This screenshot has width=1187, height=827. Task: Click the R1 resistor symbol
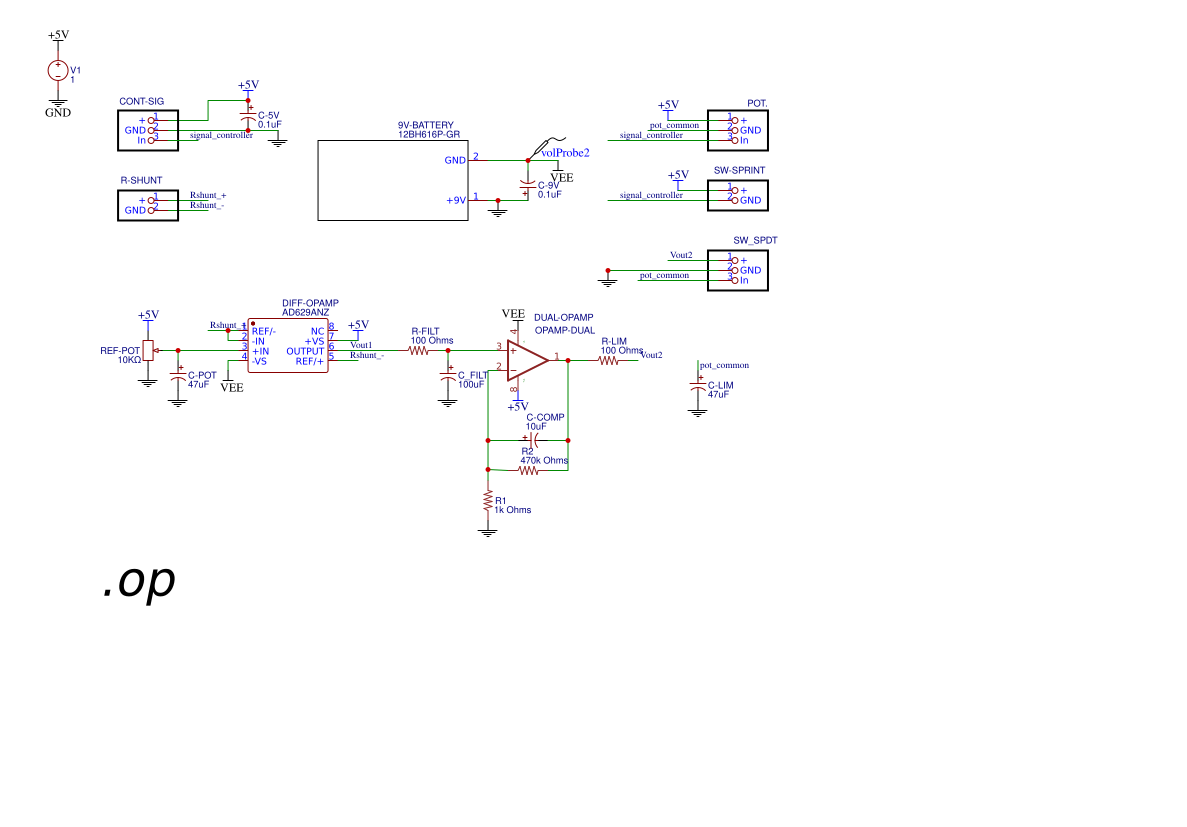488,501
